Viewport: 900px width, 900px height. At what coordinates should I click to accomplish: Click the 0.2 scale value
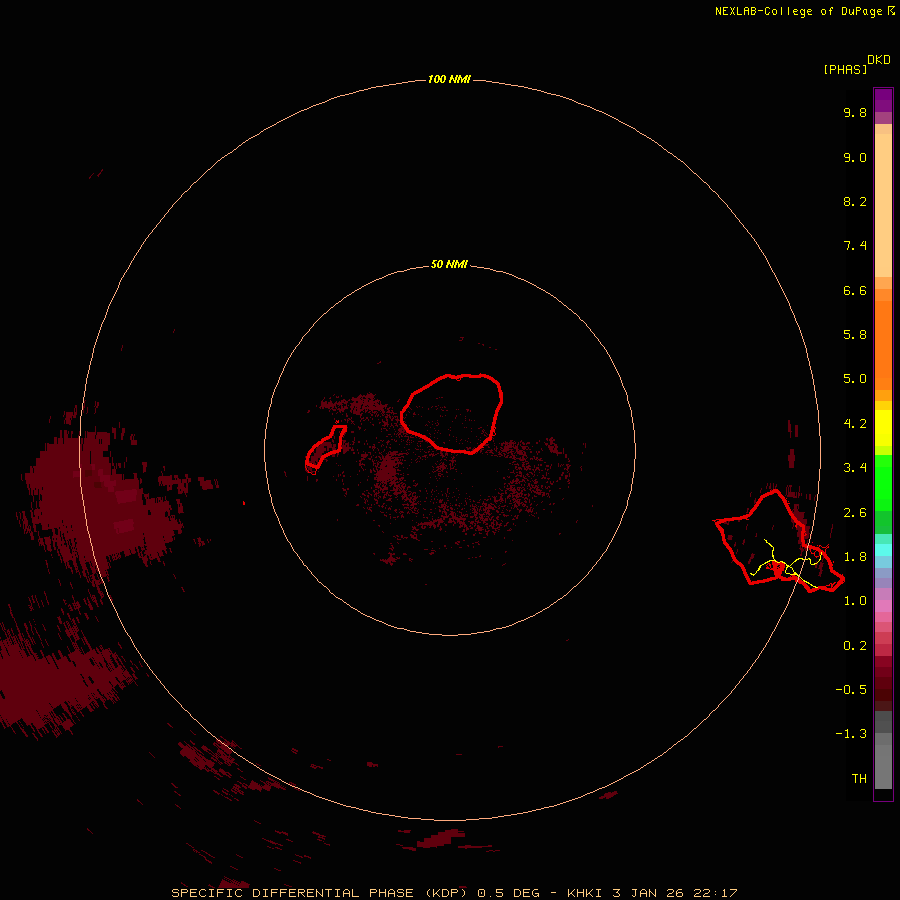point(855,646)
